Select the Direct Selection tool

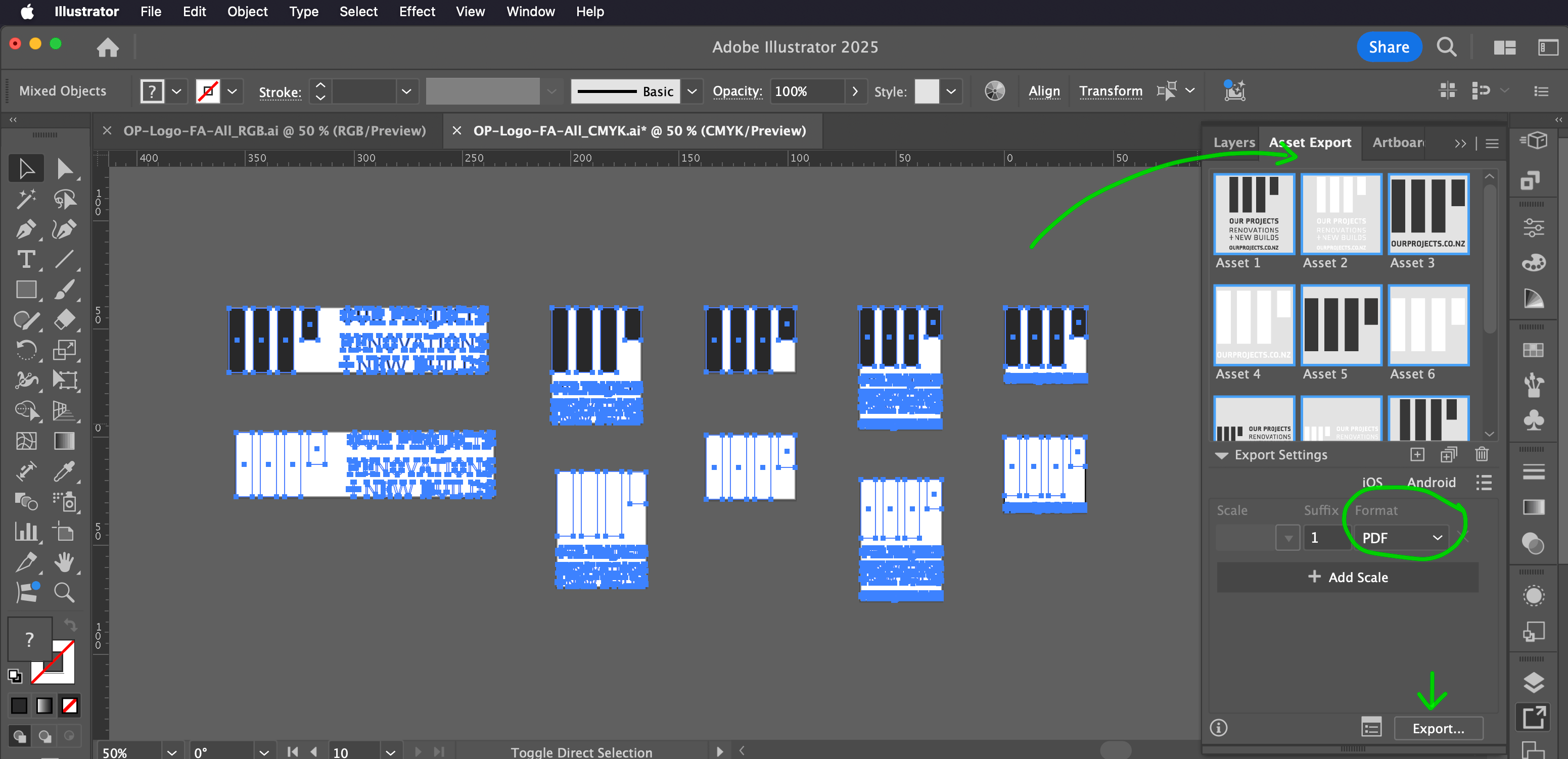[x=65, y=169]
